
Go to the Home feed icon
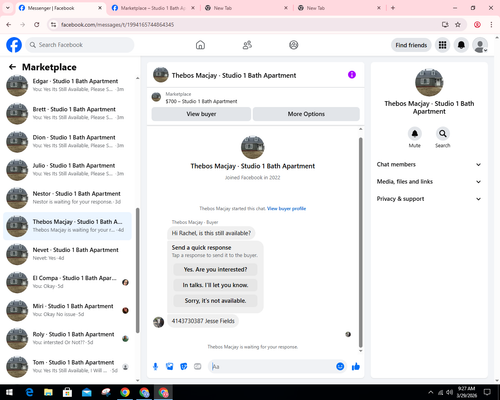(200, 45)
